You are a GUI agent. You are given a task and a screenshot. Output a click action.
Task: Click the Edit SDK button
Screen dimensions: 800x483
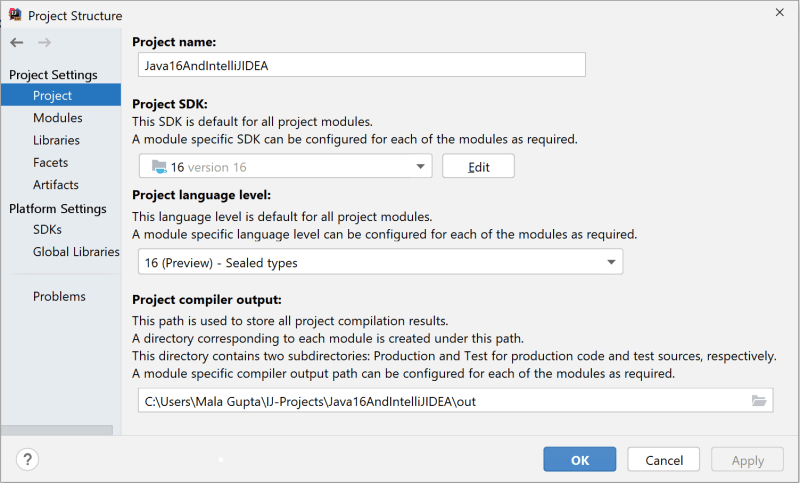(x=478, y=166)
